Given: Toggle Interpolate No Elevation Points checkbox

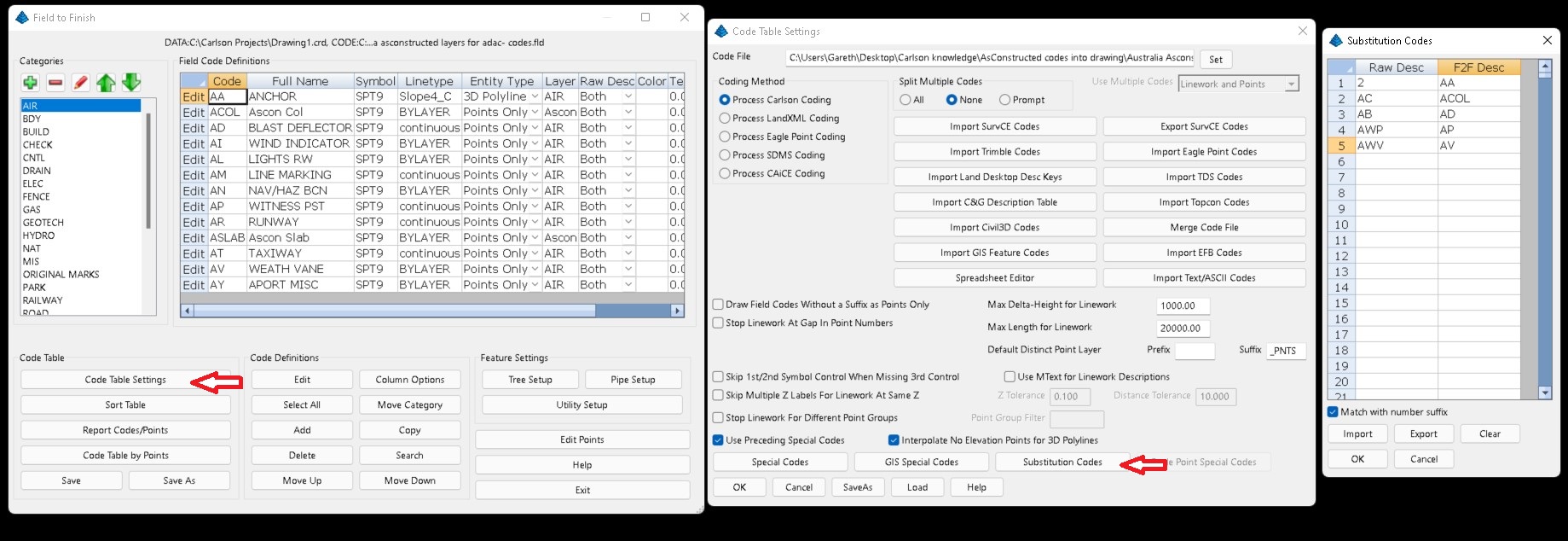Looking at the screenshot, I should [894, 440].
